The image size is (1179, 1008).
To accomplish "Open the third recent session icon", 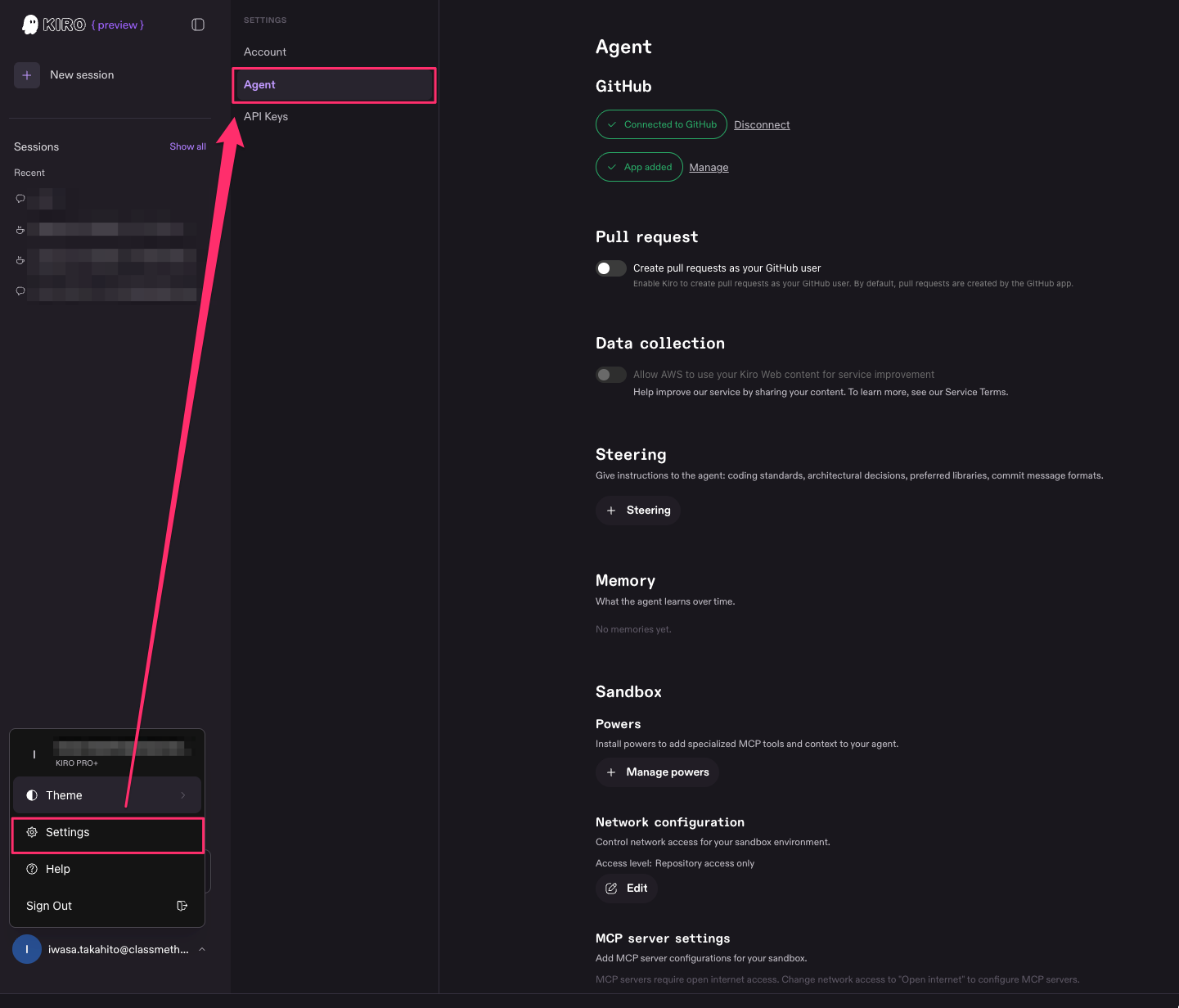I will pyautogui.click(x=20, y=260).
